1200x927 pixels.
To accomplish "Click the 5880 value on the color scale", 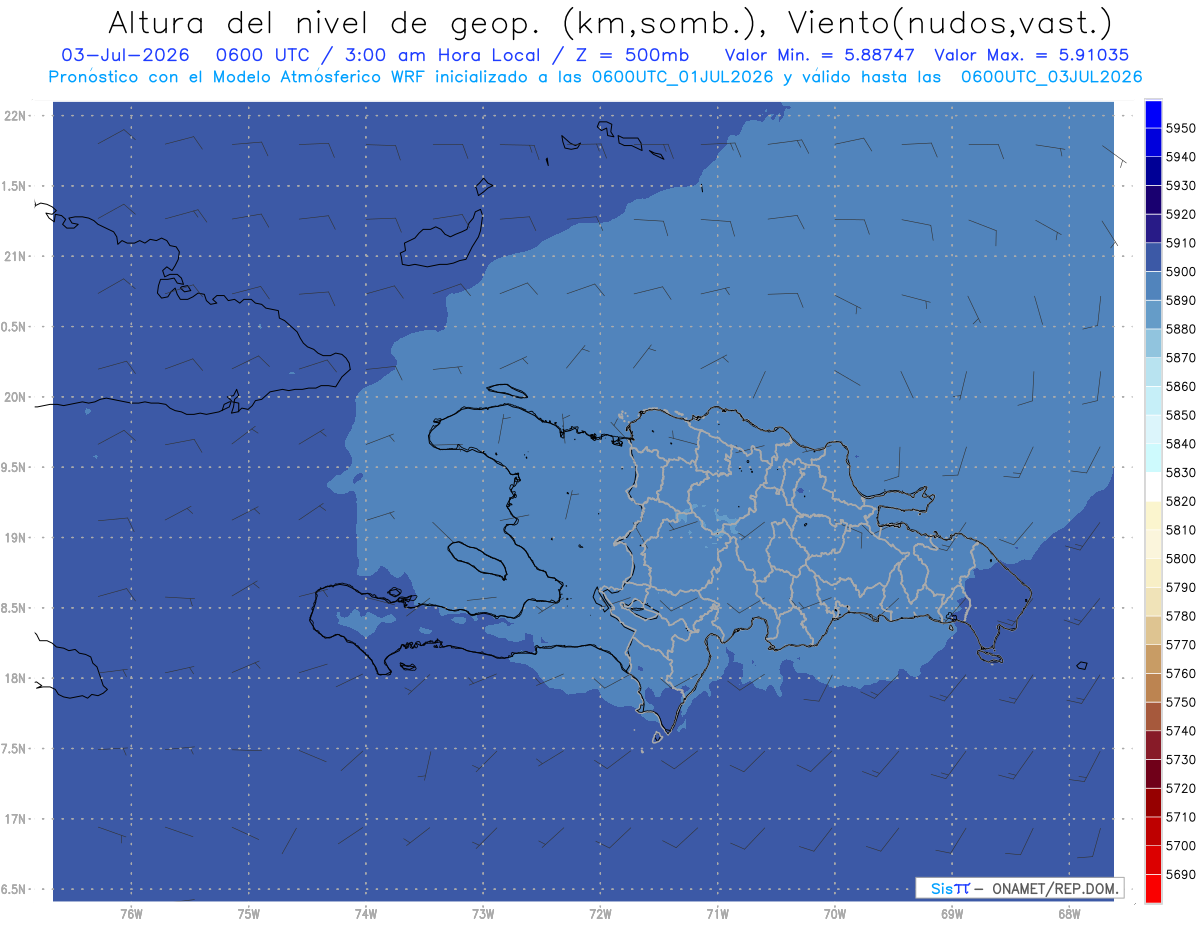I will (x=1180, y=329).
